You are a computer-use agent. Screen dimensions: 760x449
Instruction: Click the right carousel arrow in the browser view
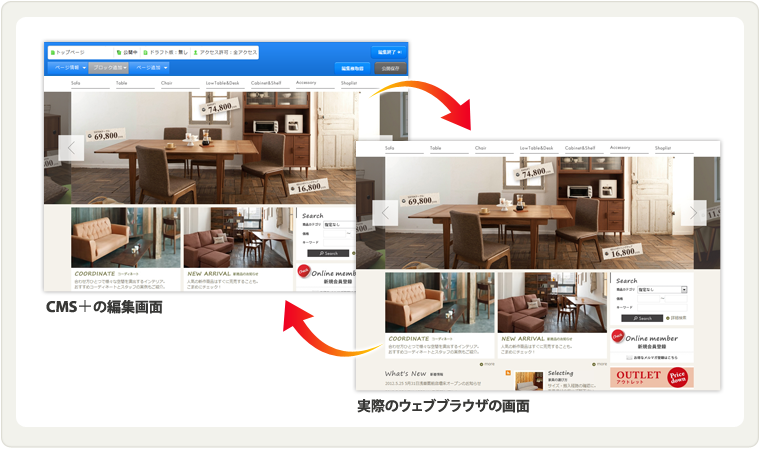(695, 212)
